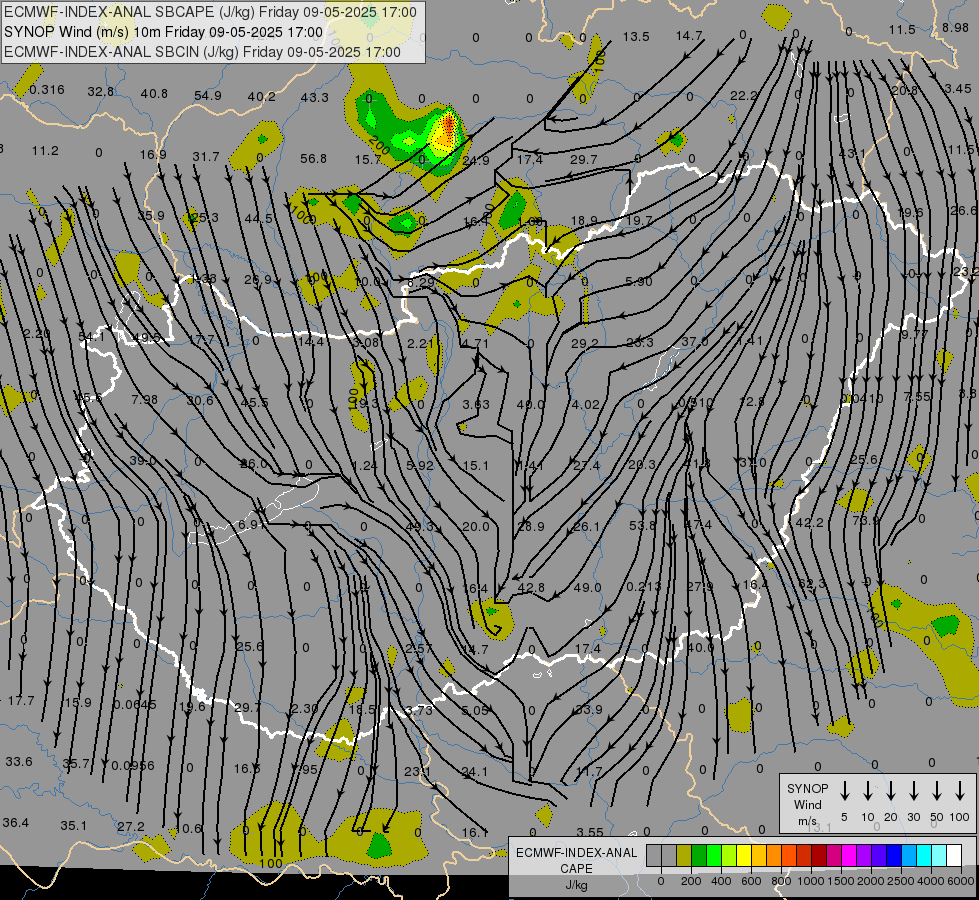Click the map value 3.45

[x=958, y=89]
